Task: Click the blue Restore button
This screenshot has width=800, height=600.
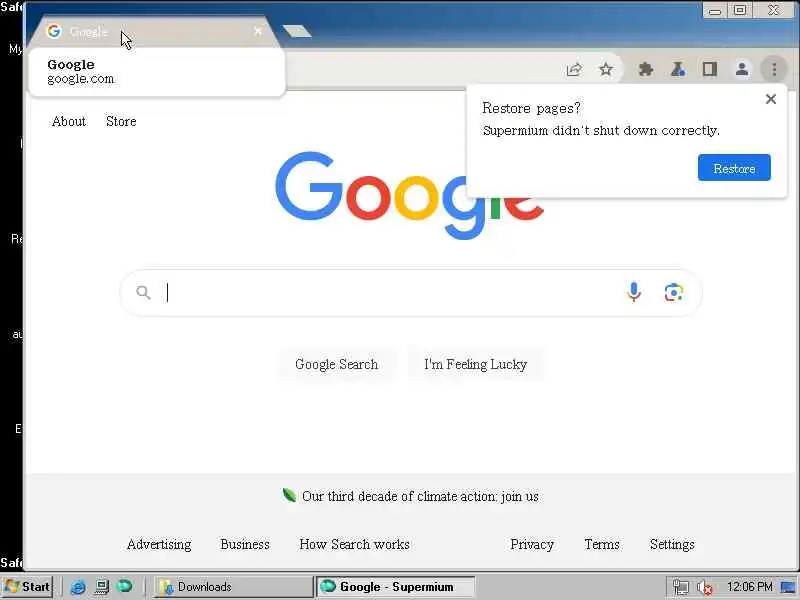Action: click(x=734, y=168)
